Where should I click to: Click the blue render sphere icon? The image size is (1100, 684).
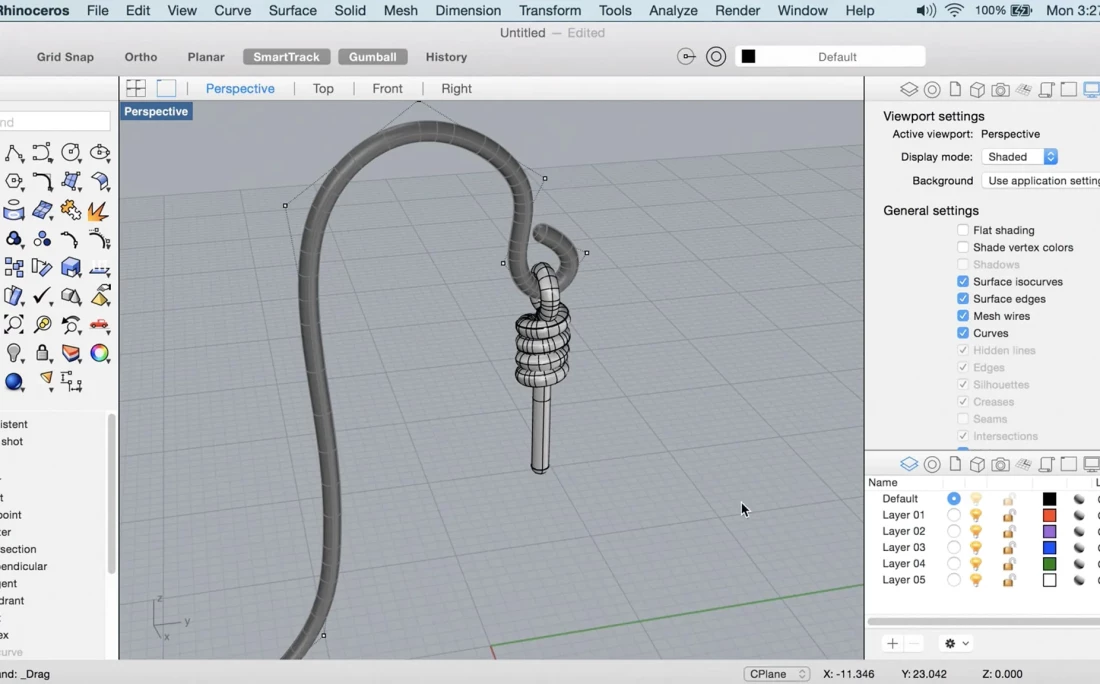pos(14,382)
